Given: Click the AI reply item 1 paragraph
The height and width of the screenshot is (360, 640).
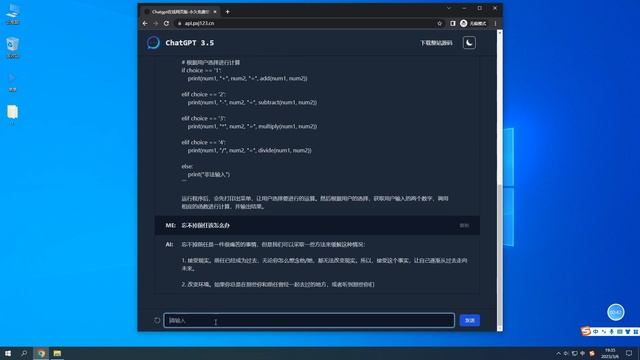Looking at the screenshot, I should [324, 264].
